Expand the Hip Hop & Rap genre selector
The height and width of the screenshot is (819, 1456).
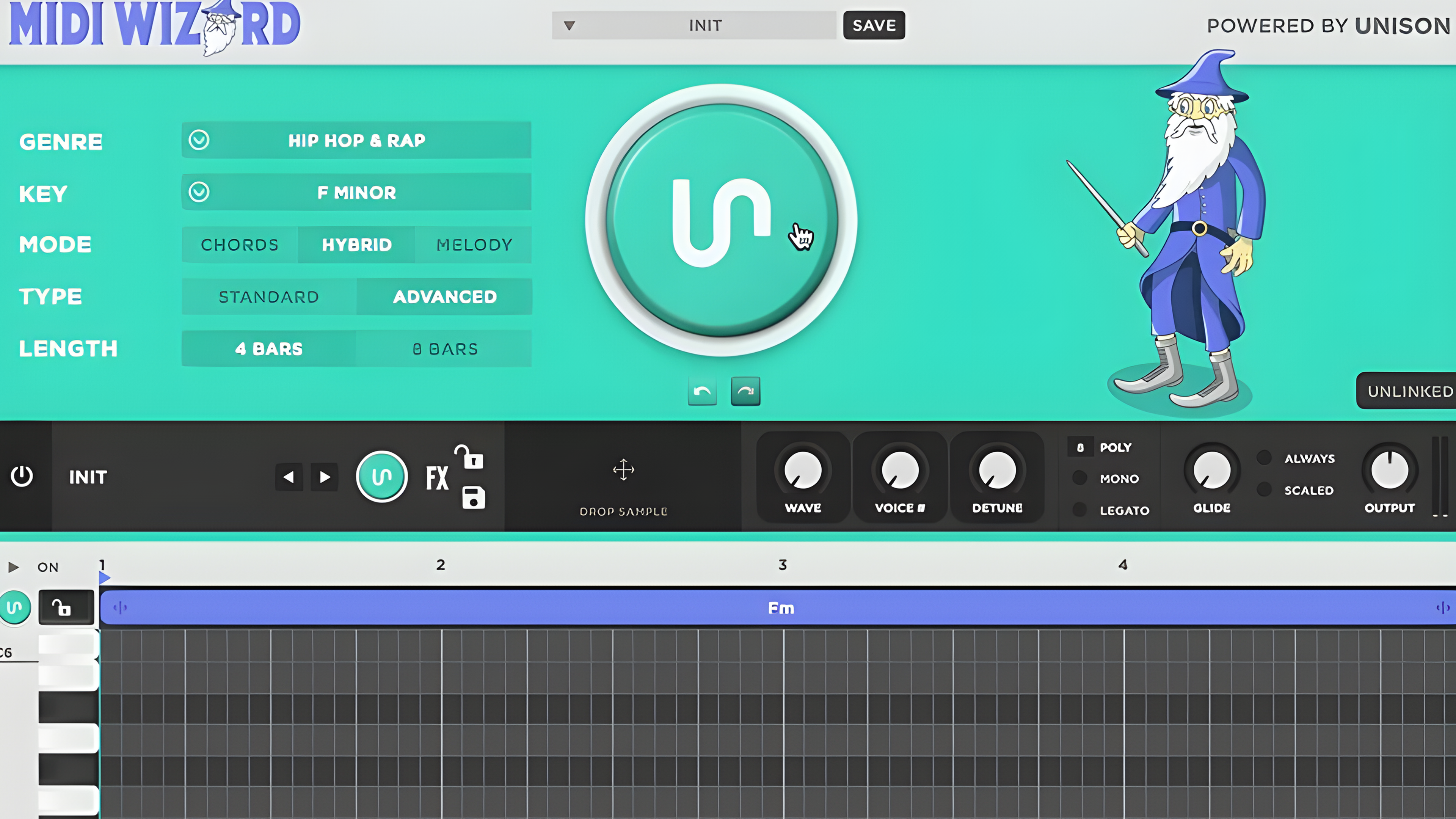click(357, 140)
